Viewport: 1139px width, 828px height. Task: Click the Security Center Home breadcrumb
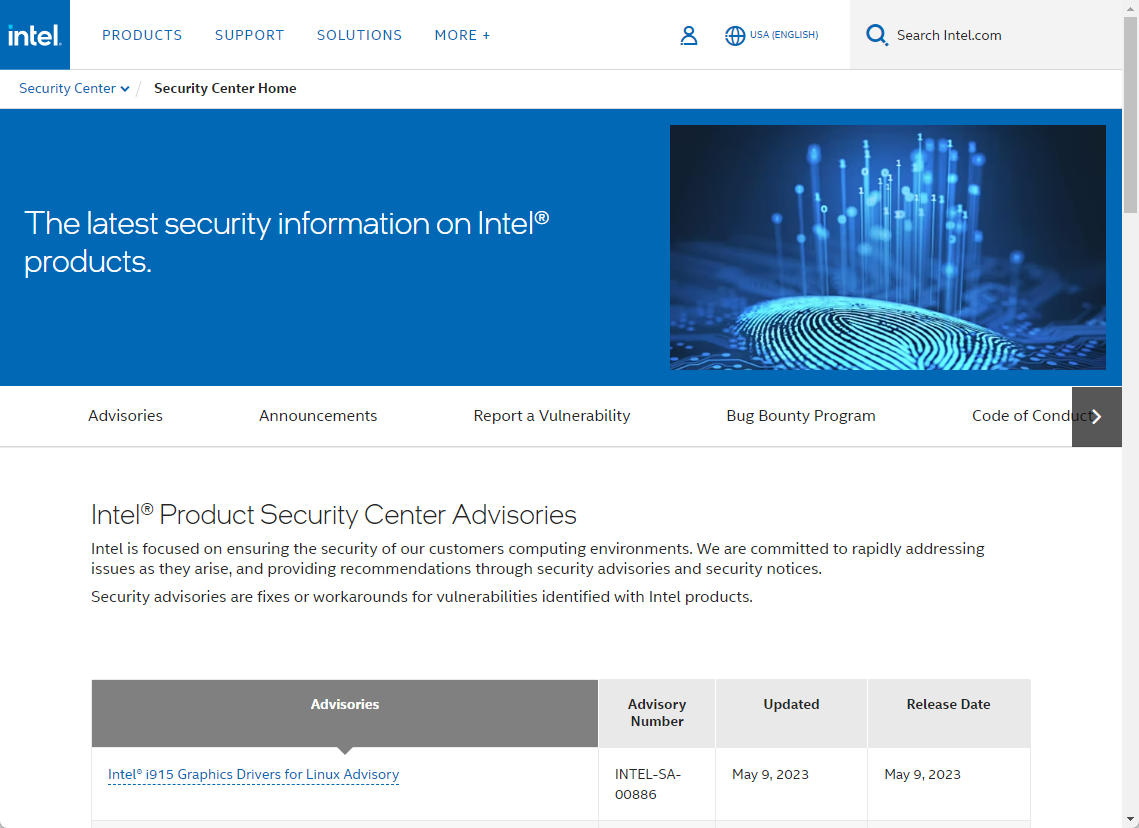point(225,88)
